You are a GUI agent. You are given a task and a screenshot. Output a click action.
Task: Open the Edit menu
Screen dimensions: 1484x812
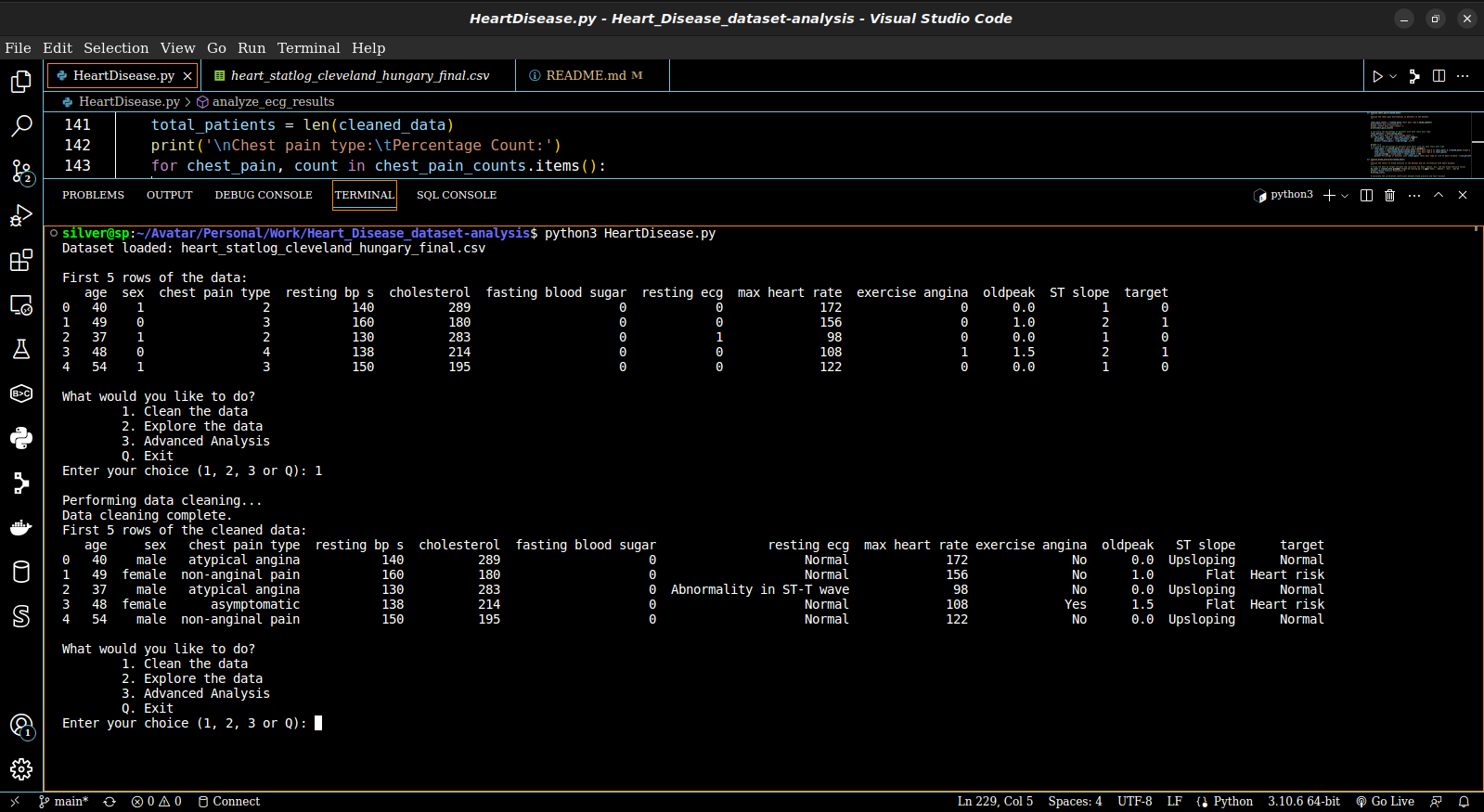tap(57, 48)
